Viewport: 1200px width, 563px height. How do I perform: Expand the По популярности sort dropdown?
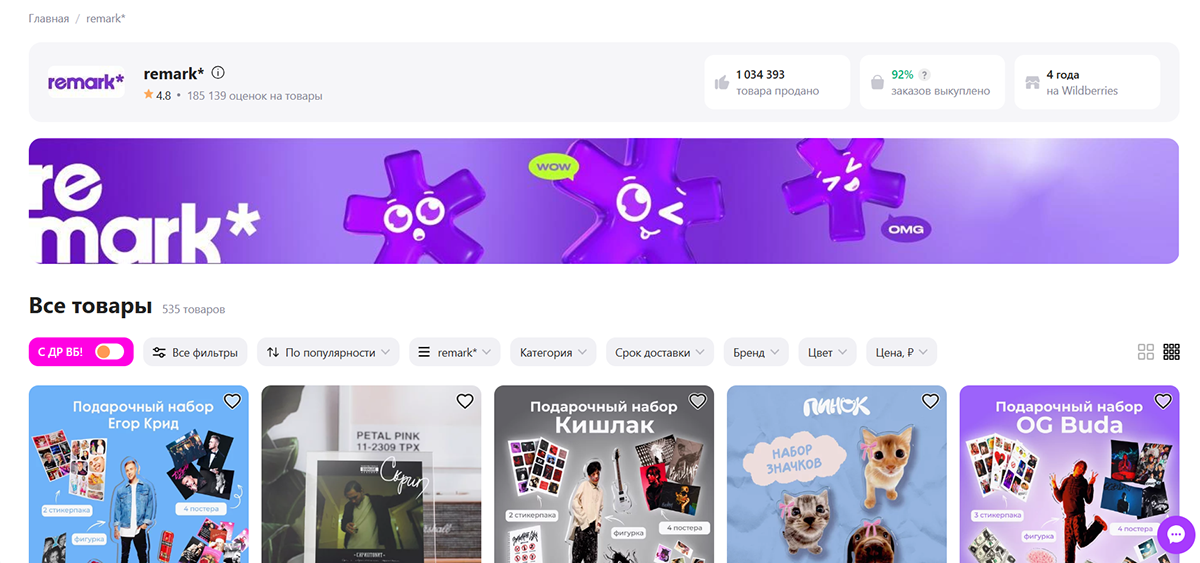point(328,352)
